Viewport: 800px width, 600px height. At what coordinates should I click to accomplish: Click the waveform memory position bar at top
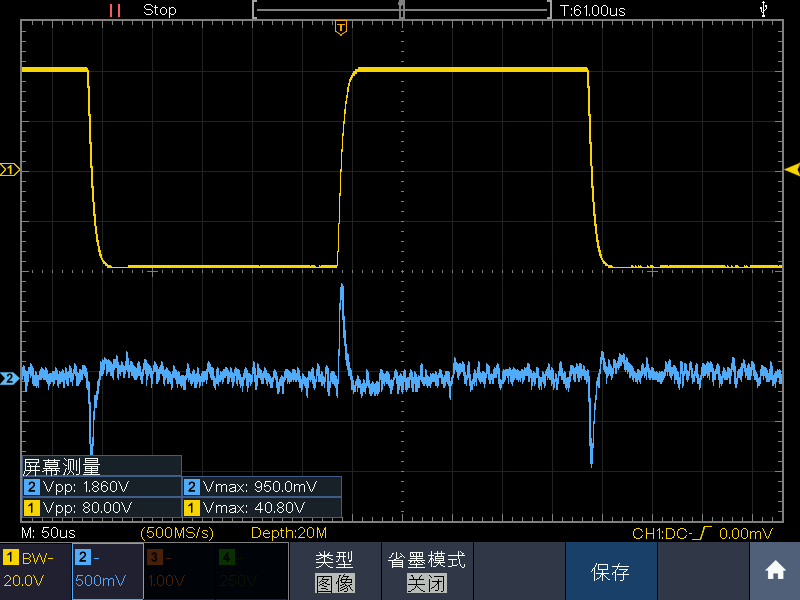[401, 10]
